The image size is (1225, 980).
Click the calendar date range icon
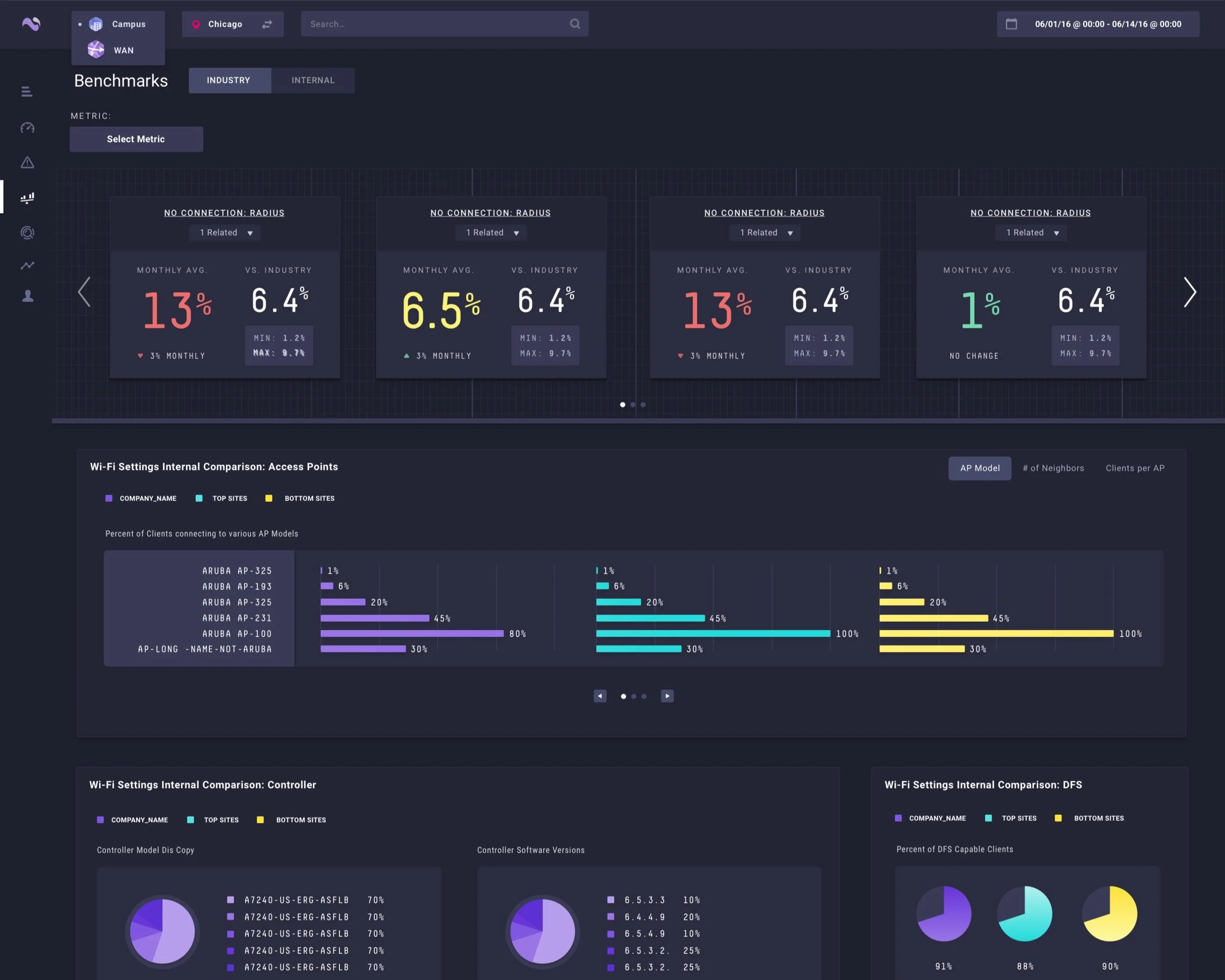click(x=1011, y=24)
